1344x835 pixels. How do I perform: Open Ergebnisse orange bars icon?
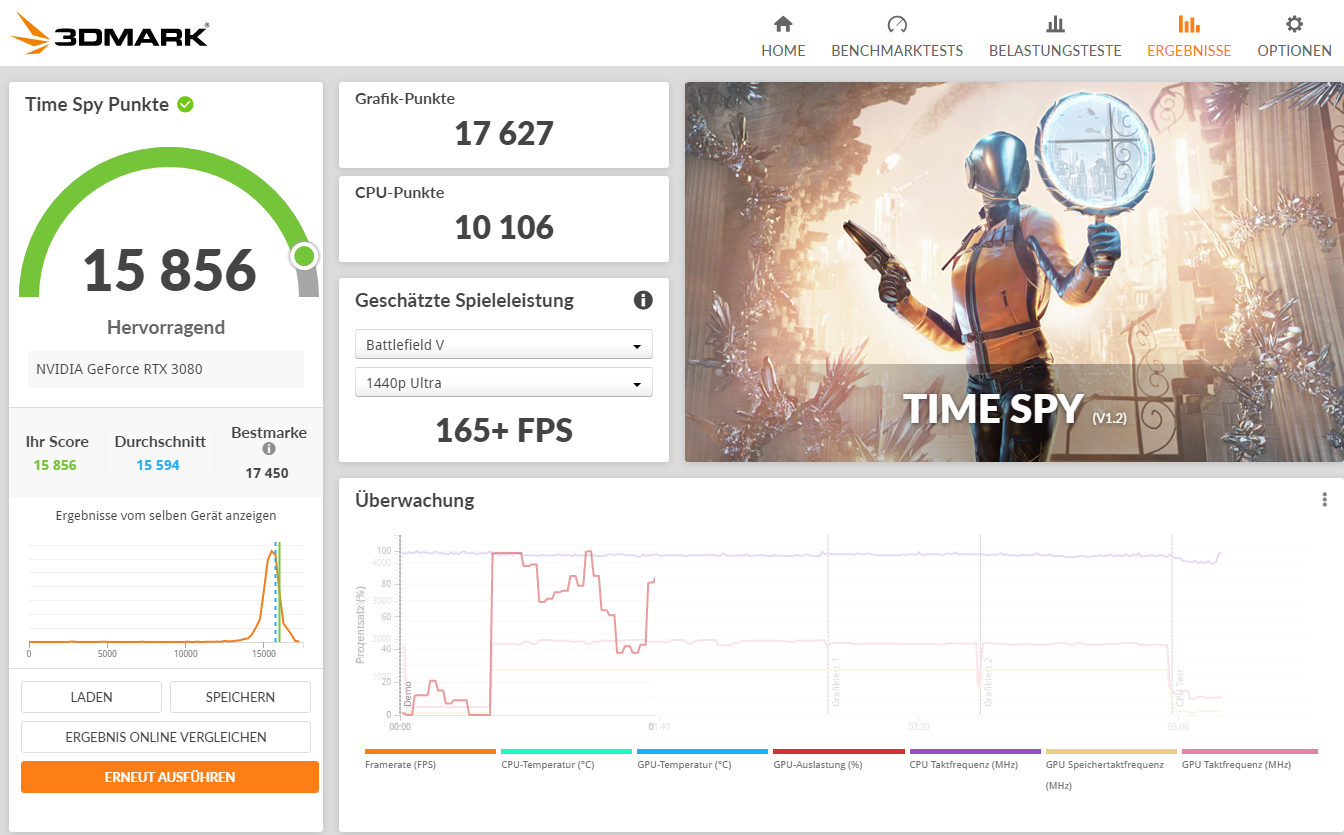pyautogui.click(x=1189, y=24)
